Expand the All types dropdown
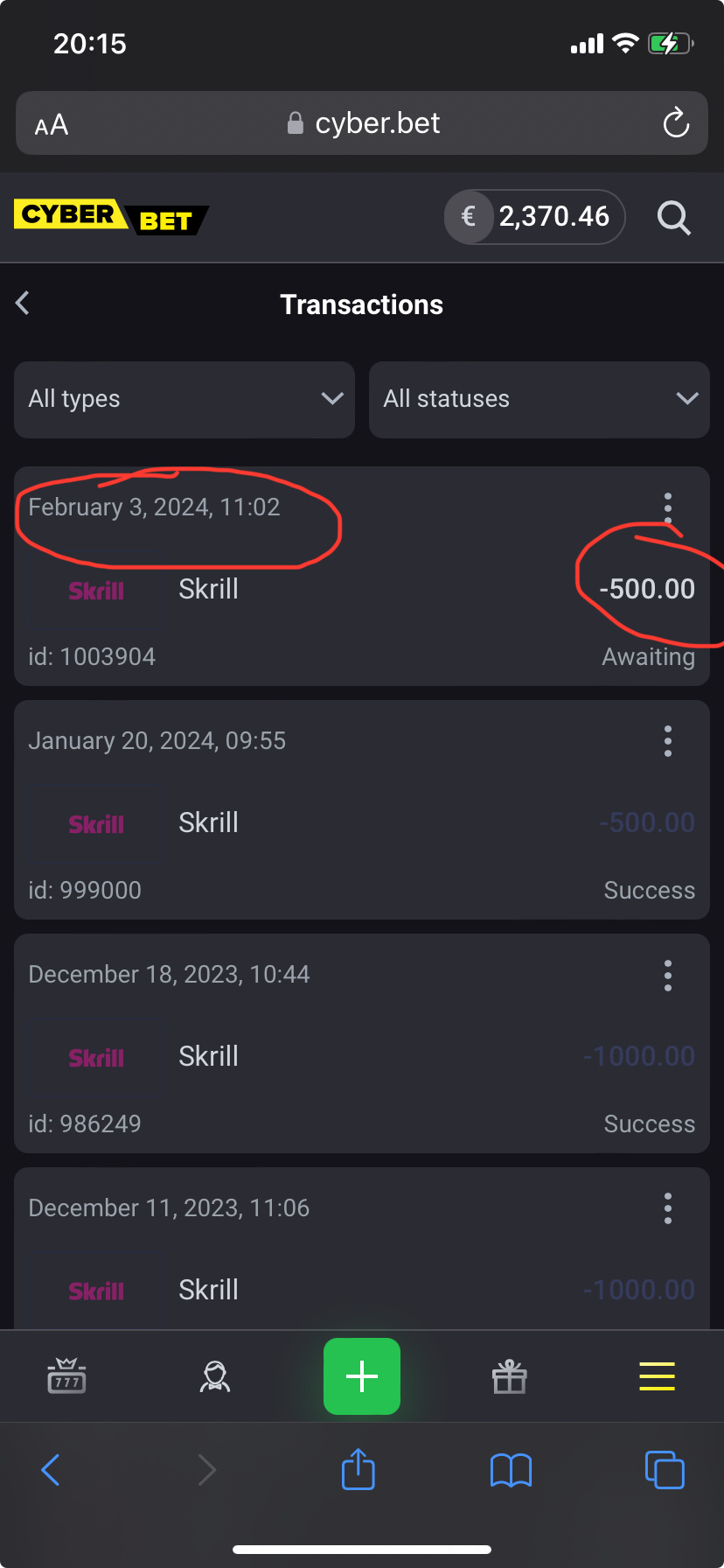The height and width of the screenshot is (1568, 724). tap(184, 399)
